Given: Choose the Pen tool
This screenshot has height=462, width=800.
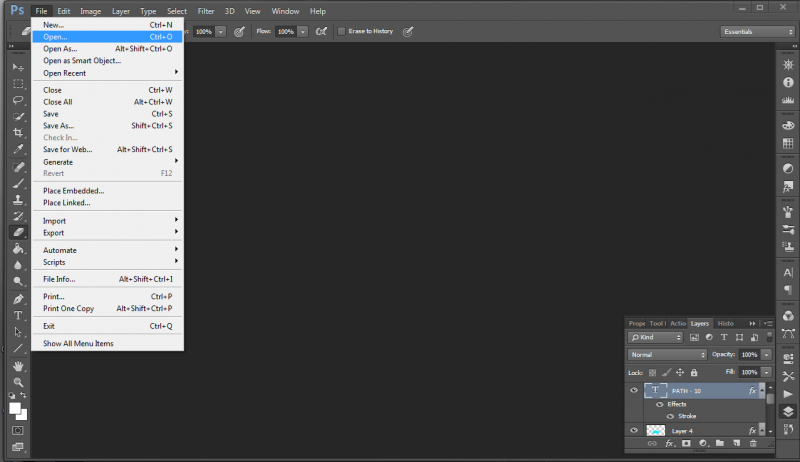Looking at the screenshot, I should (x=18, y=298).
